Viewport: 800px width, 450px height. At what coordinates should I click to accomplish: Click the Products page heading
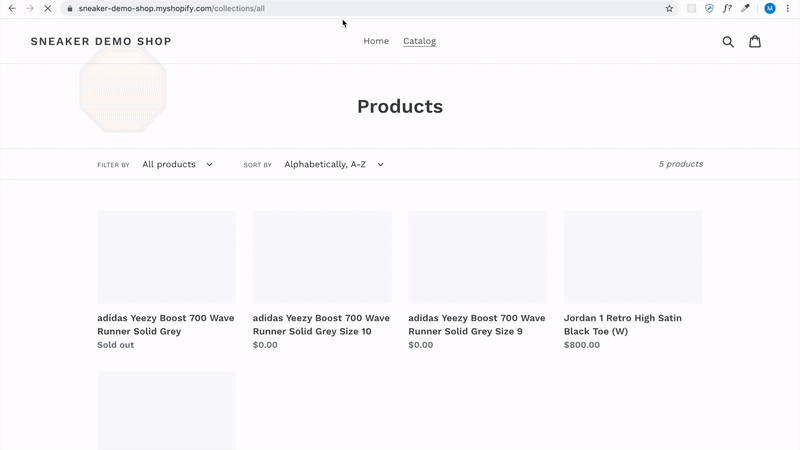coord(400,106)
